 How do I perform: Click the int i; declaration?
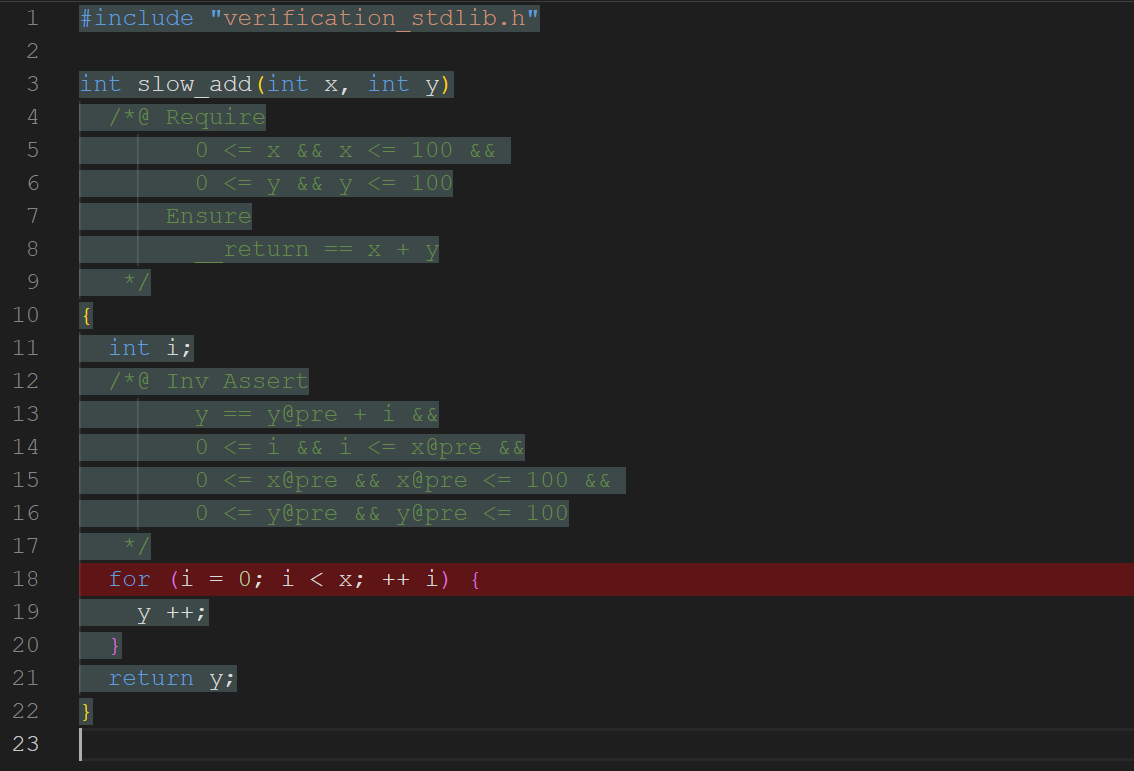pyautogui.click(x=150, y=348)
